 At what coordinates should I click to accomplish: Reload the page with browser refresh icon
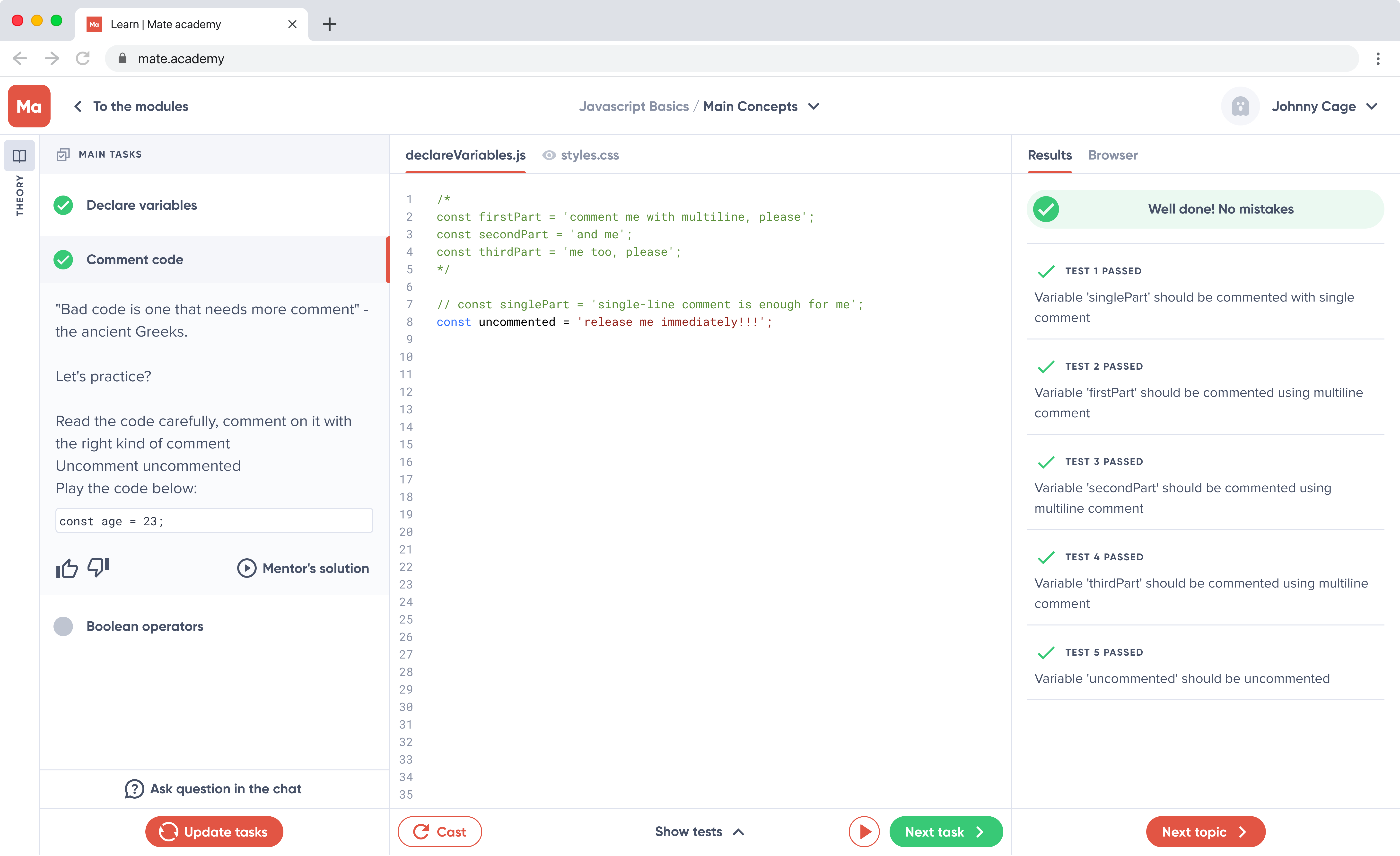tap(83, 59)
